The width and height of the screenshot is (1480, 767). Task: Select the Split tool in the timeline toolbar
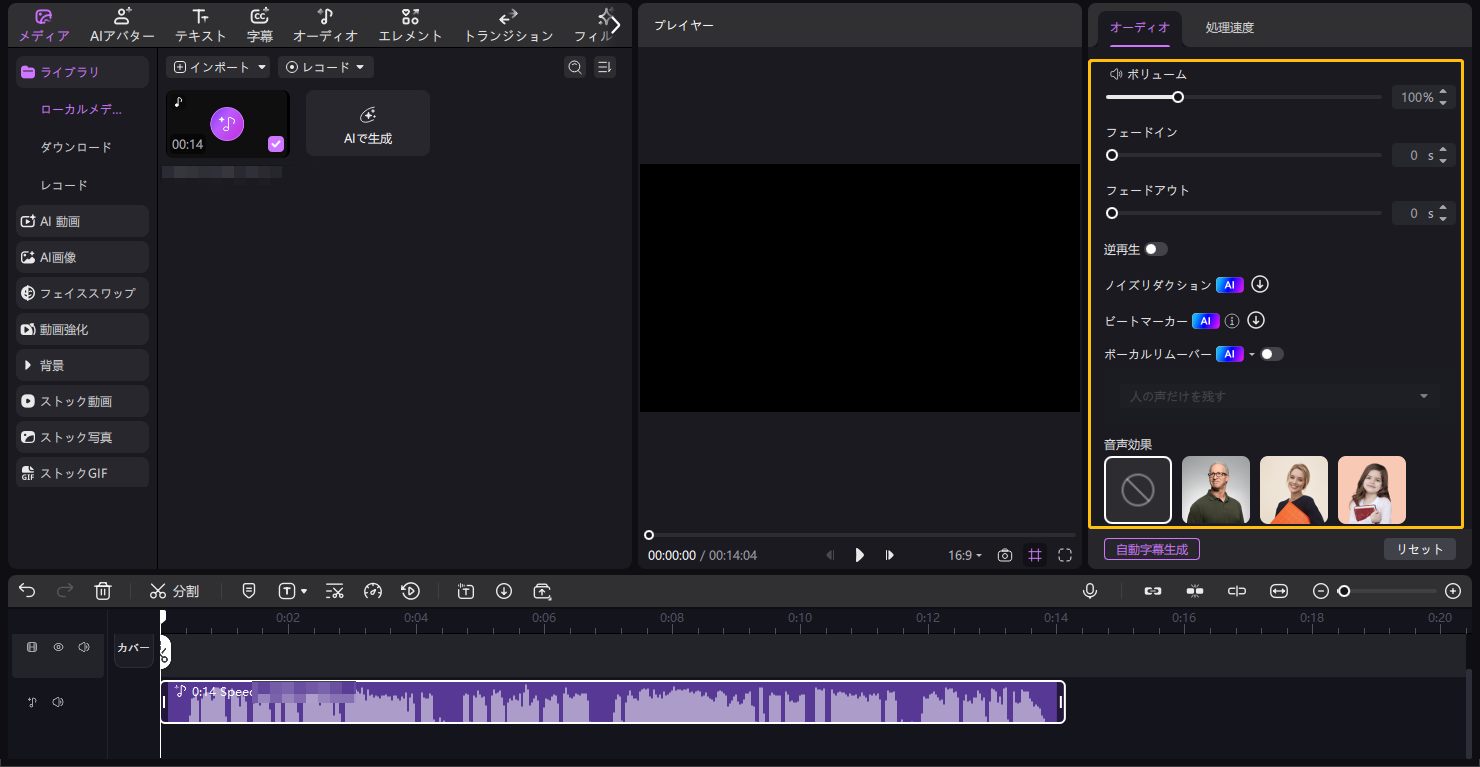pyautogui.click(x=175, y=591)
